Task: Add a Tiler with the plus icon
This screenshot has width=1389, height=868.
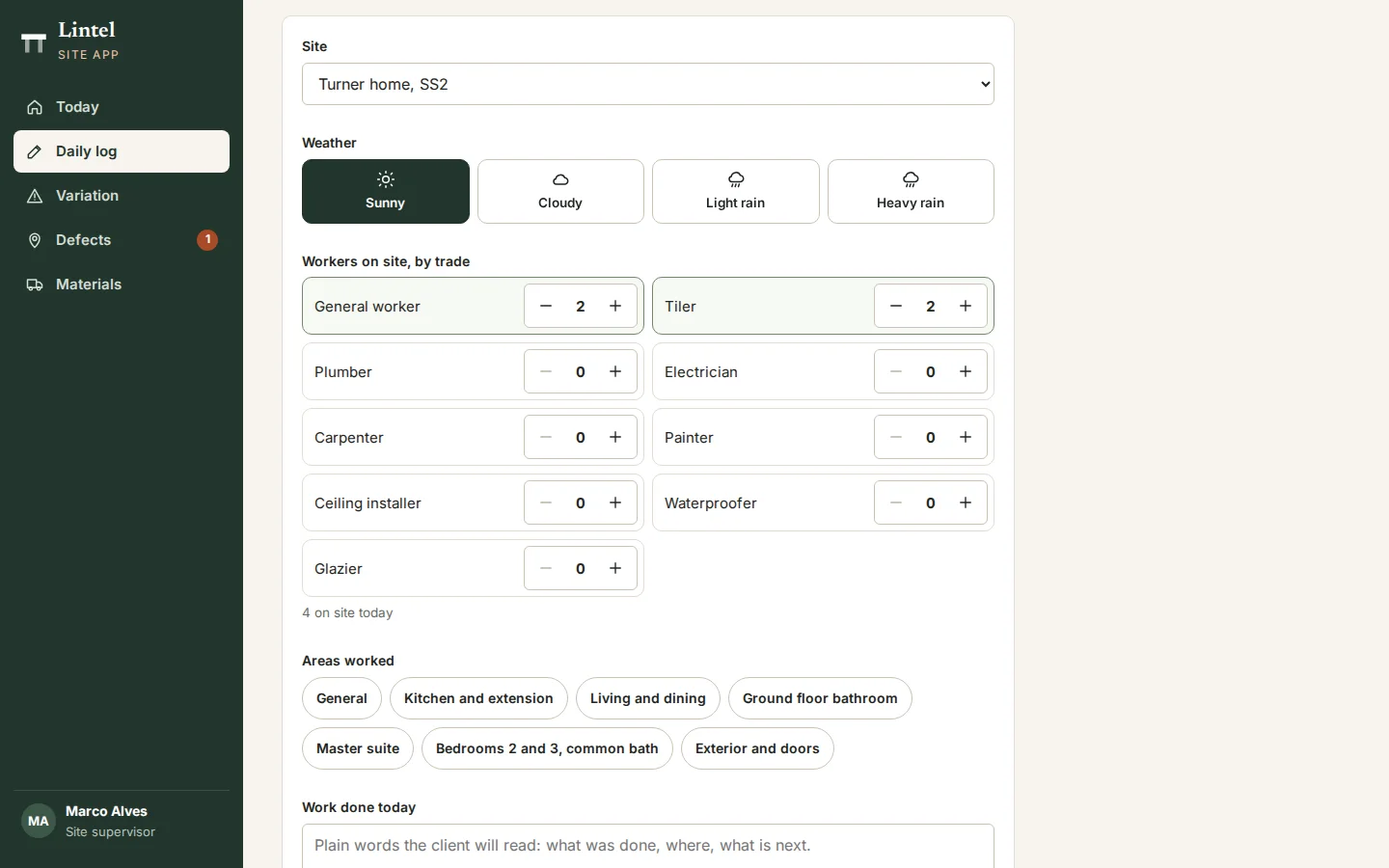Action: [966, 306]
